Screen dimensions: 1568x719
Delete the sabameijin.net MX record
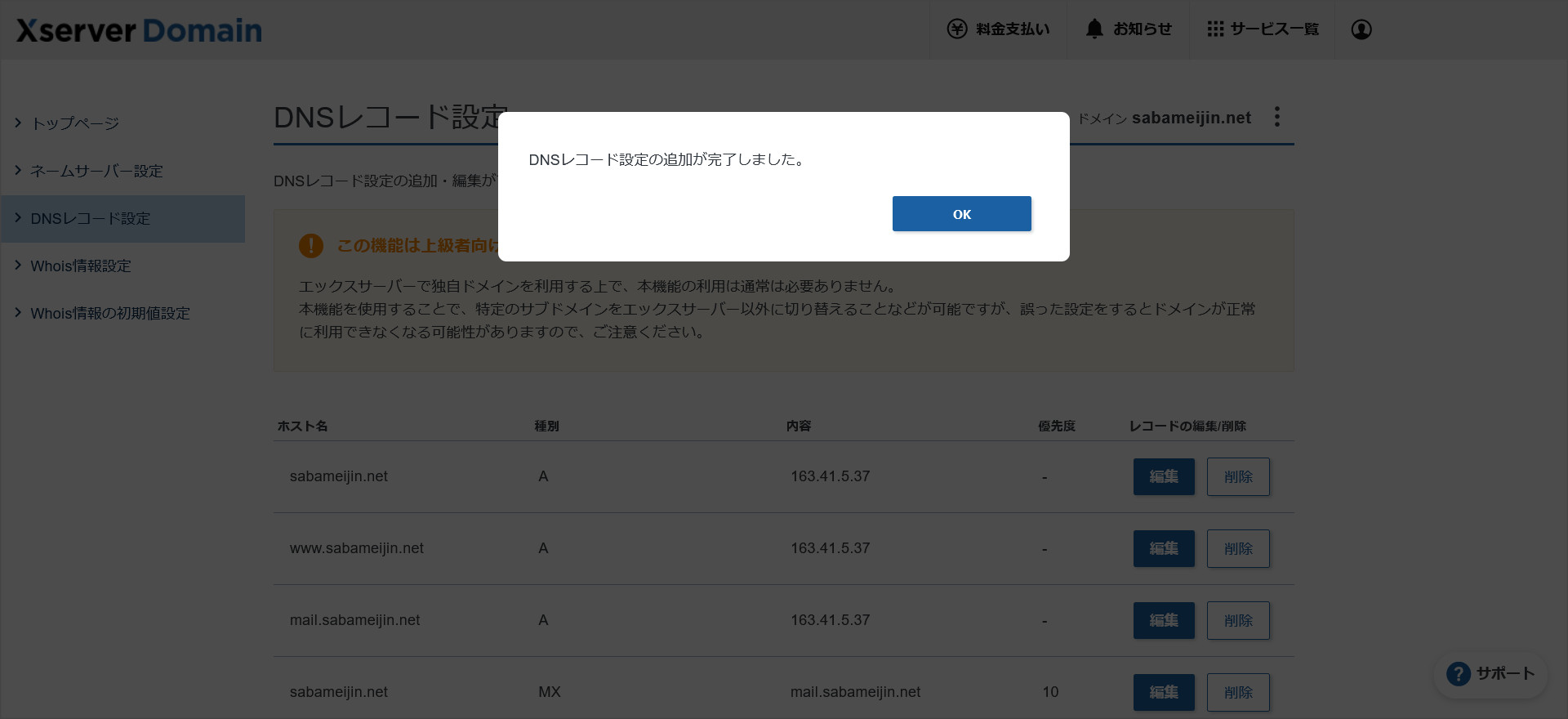(x=1237, y=692)
